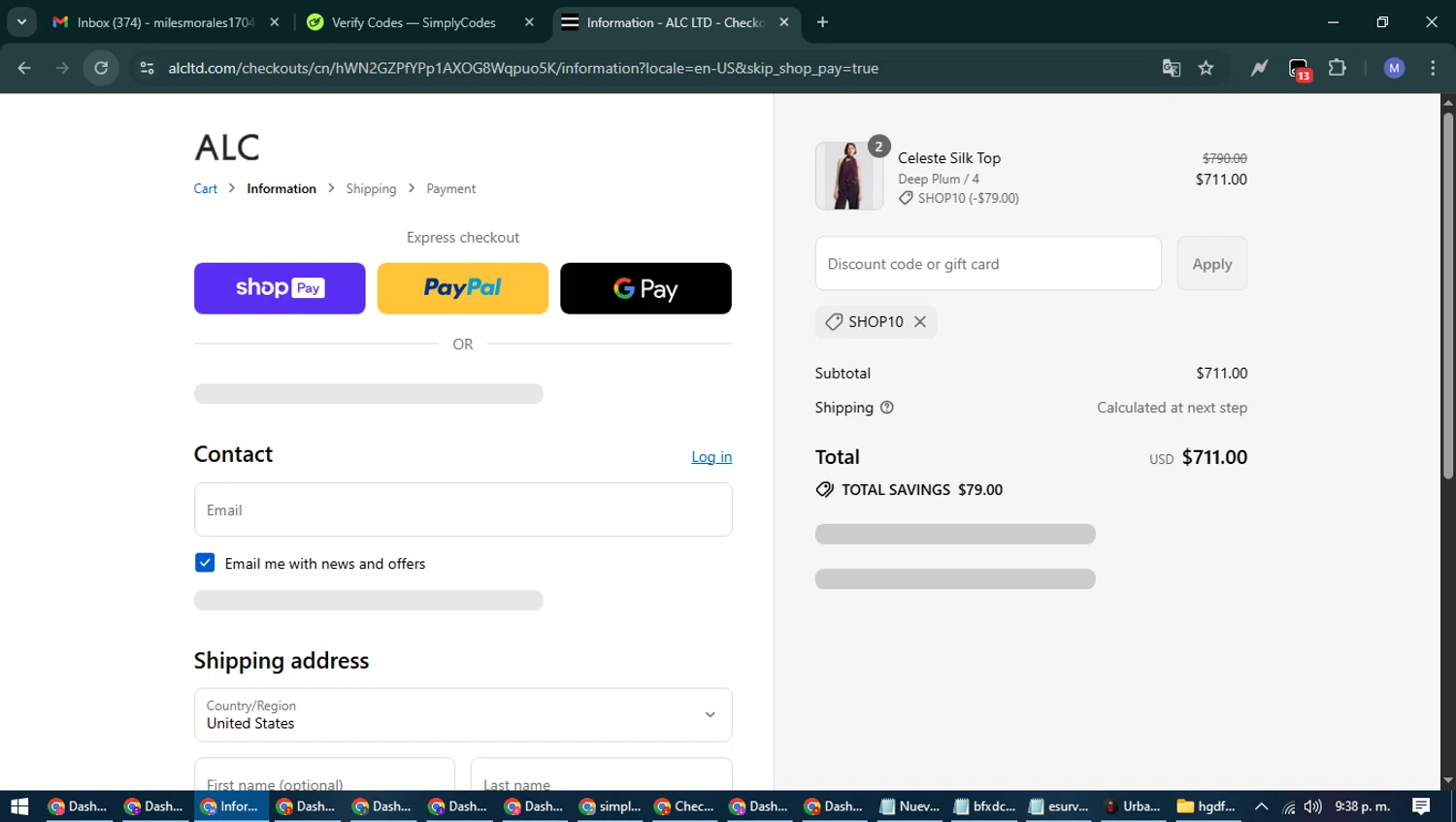Select the Information ALC LTD tab
Image resolution: width=1456 pixels, height=822 pixels.
point(676,22)
